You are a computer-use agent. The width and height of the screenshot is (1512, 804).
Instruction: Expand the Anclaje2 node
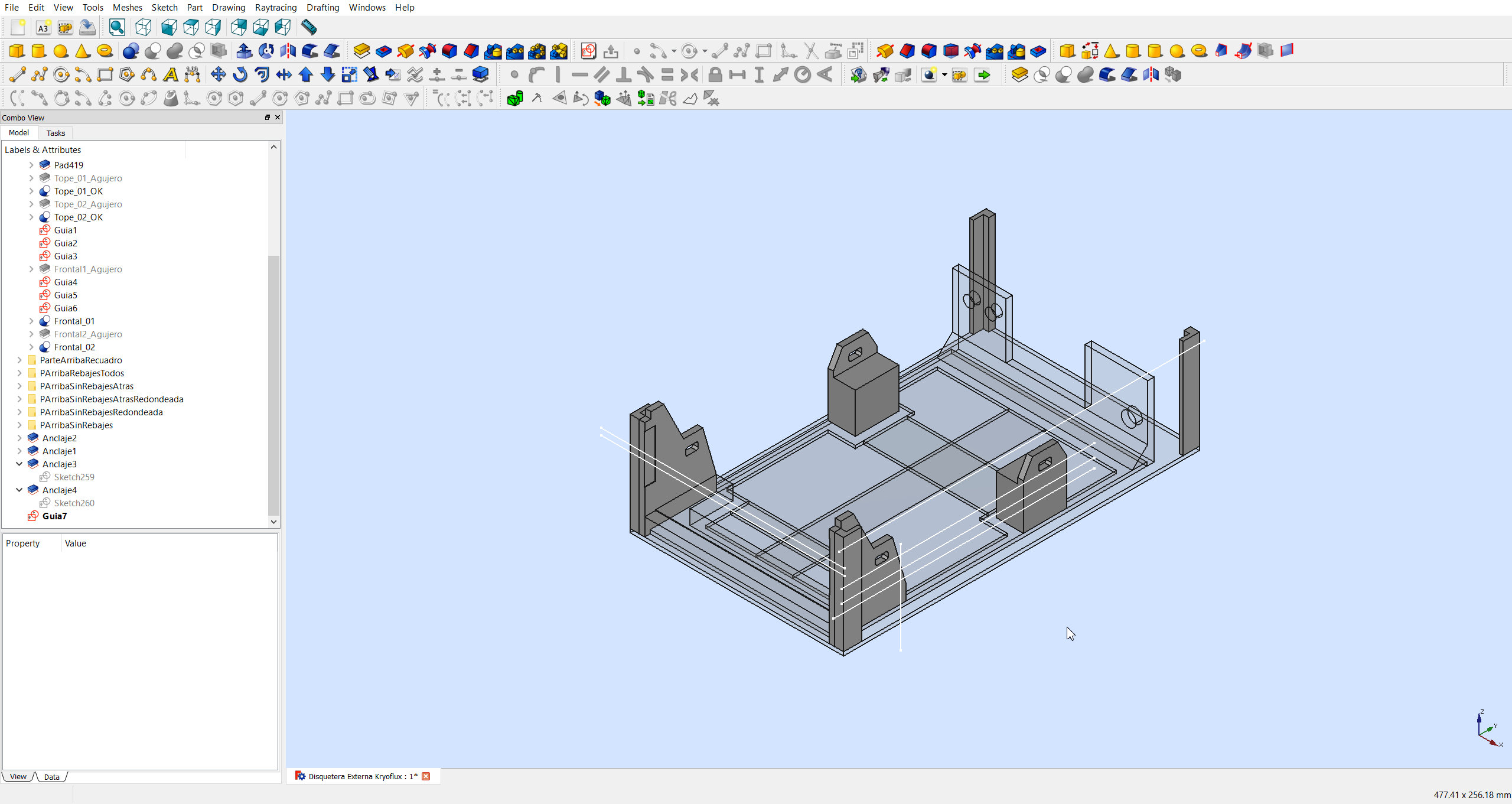click(x=19, y=438)
